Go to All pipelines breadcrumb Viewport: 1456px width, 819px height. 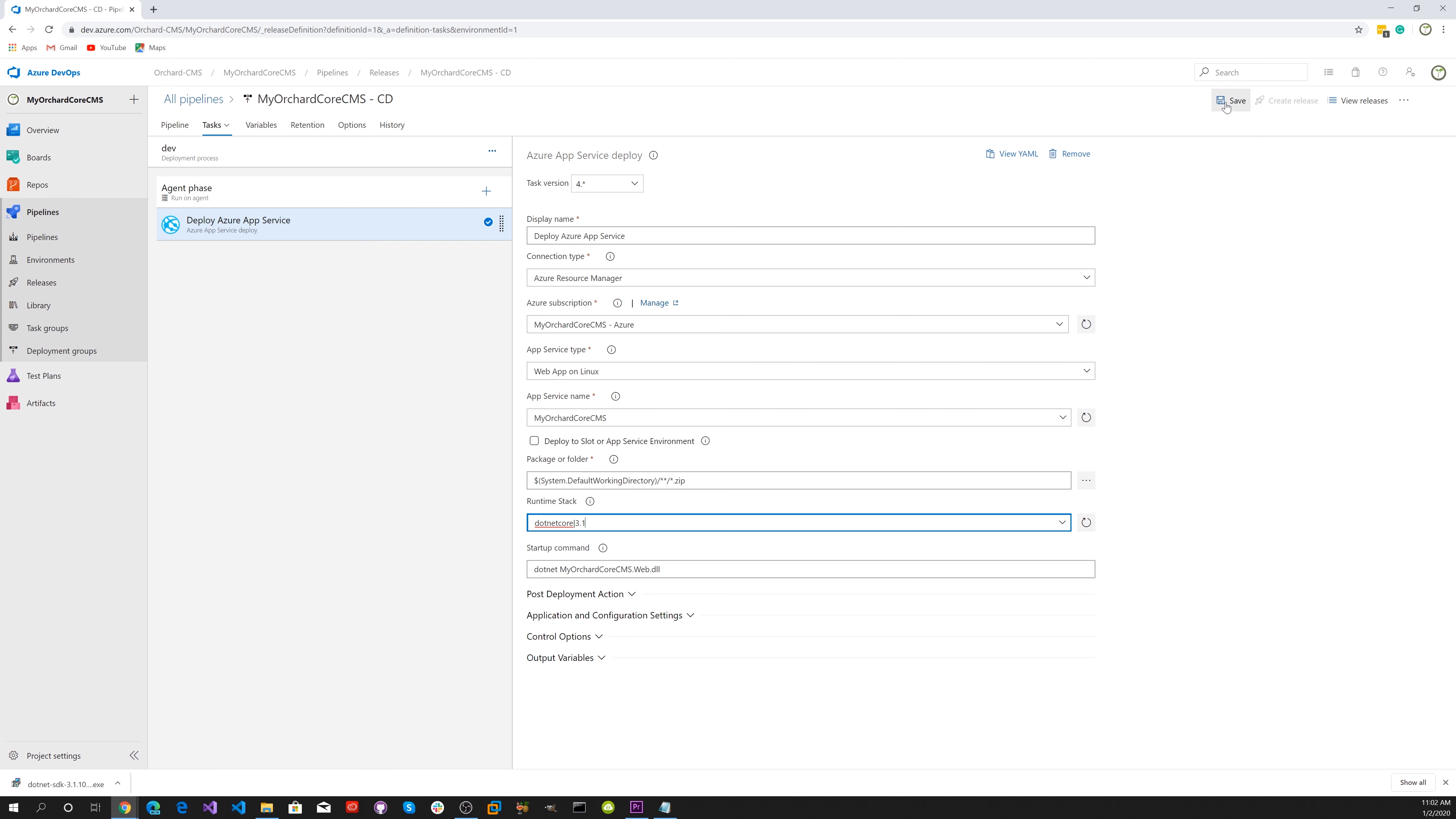tap(193, 99)
